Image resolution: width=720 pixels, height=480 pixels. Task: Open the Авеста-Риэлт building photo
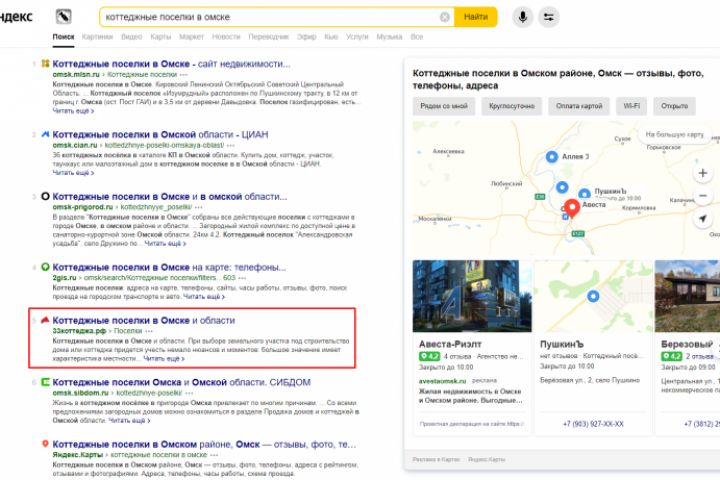tap(472, 296)
